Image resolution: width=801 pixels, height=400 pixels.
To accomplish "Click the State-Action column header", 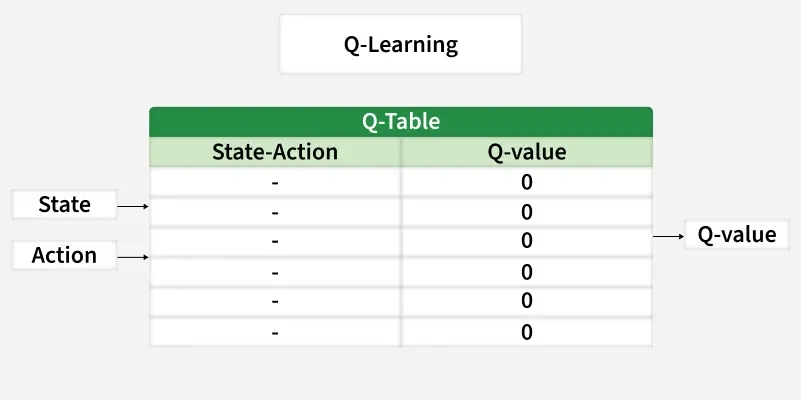I will click(x=275, y=152).
